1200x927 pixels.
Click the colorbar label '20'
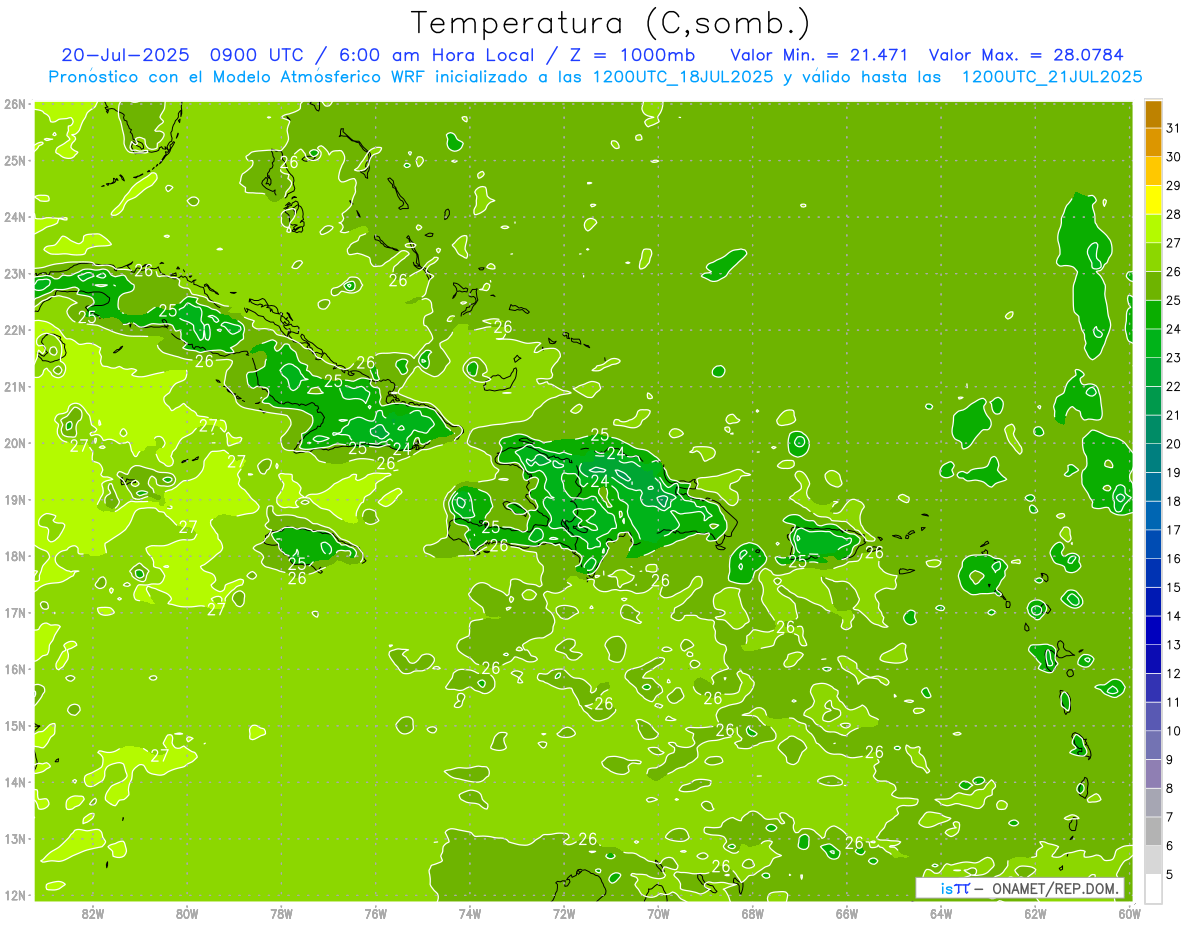click(1173, 444)
